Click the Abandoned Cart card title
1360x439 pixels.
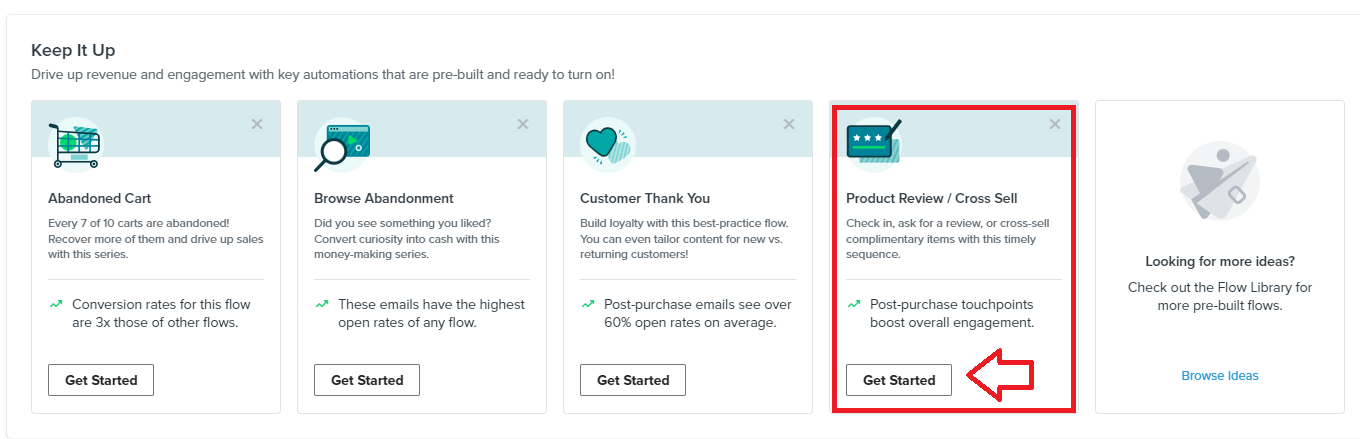(x=100, y=198)
